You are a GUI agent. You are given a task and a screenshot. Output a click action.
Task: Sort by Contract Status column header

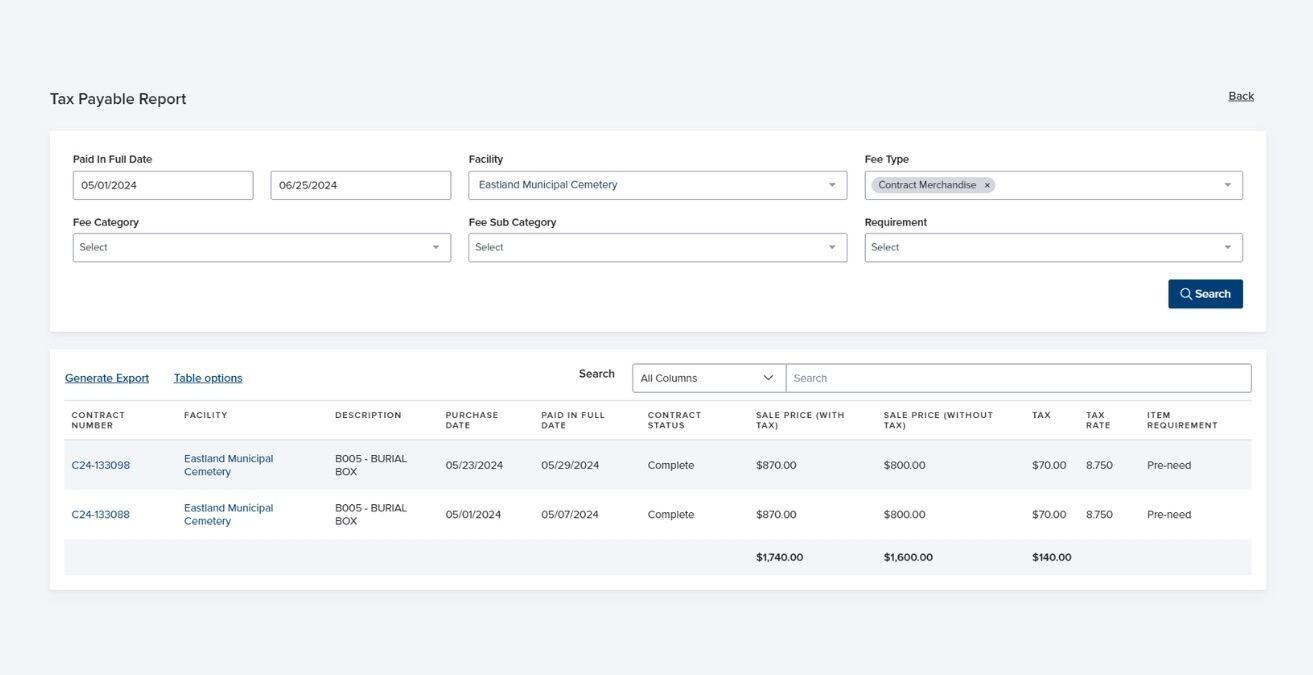click(674, 420)
